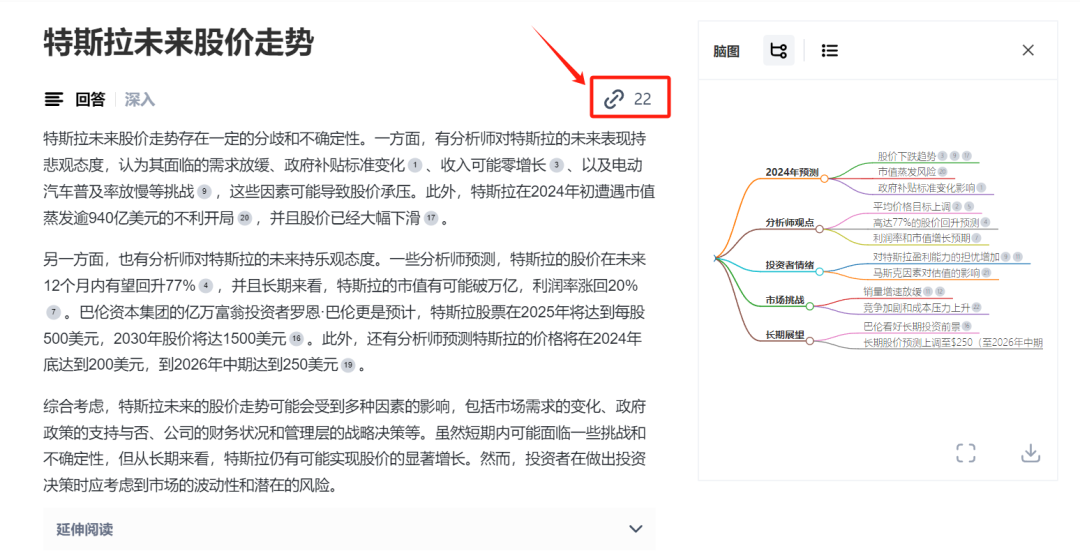Open citation 9 after 放慢等挑战

pyautogui.click(x=204, y=191)
